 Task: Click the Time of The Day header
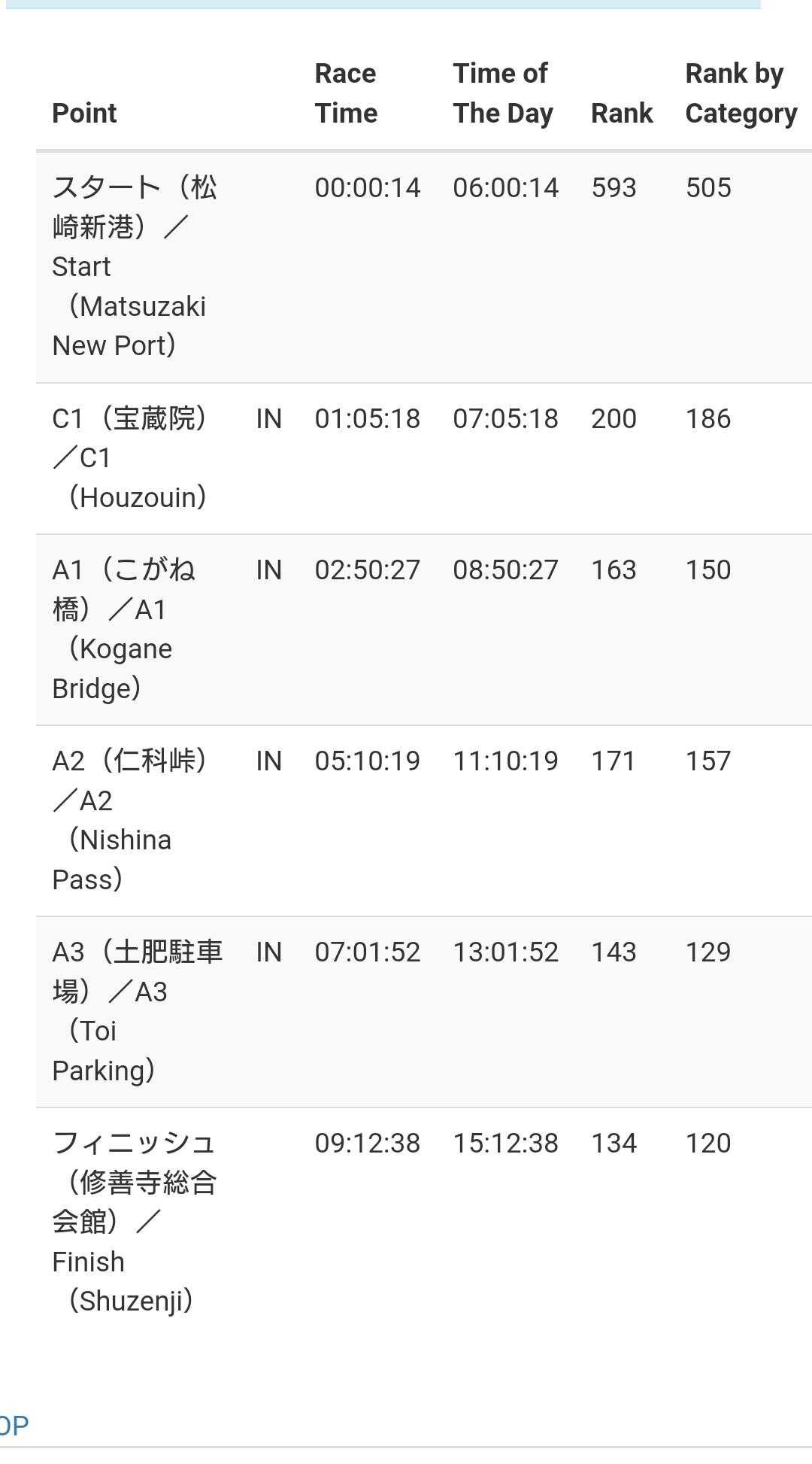(502, 93)
